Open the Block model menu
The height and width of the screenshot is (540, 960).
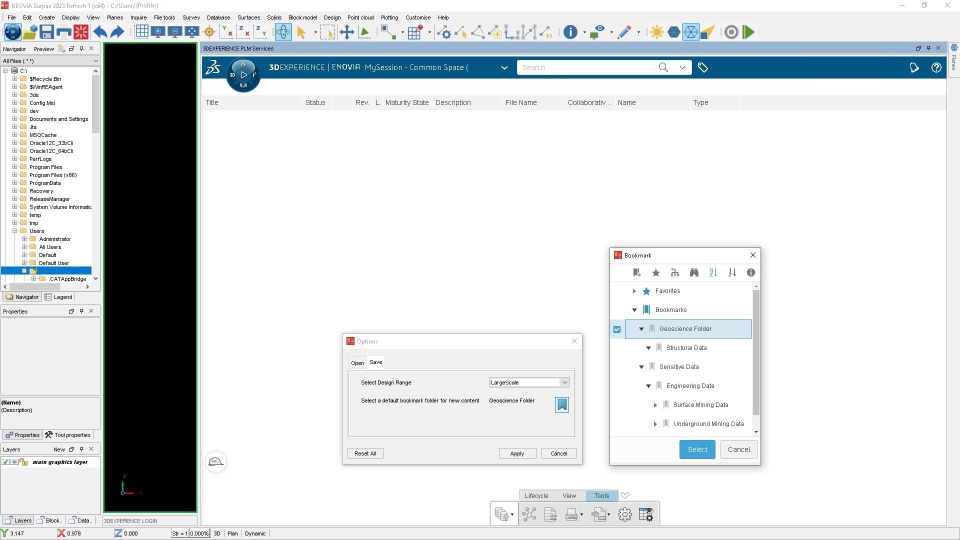[x=302, y=17]
